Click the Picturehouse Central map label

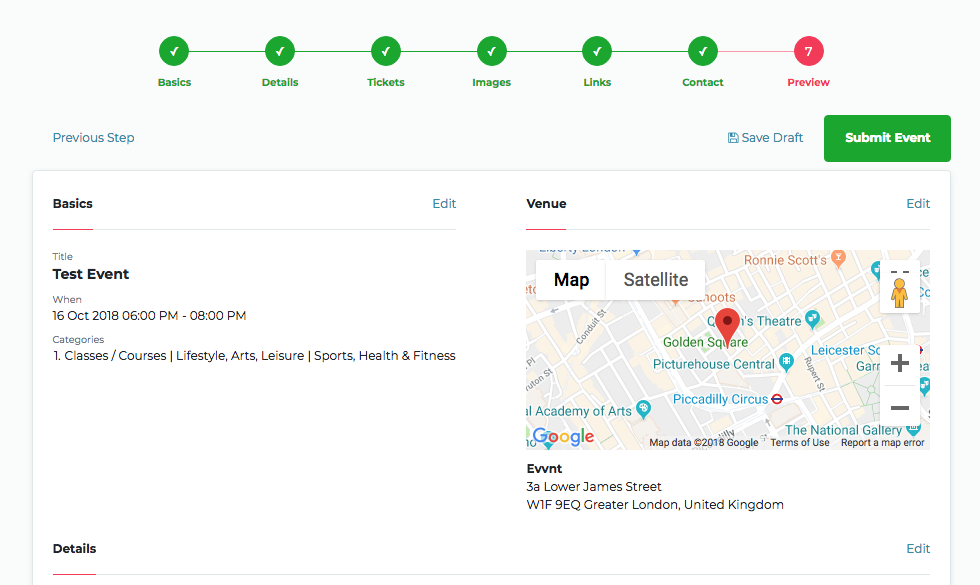coord(714,364)
